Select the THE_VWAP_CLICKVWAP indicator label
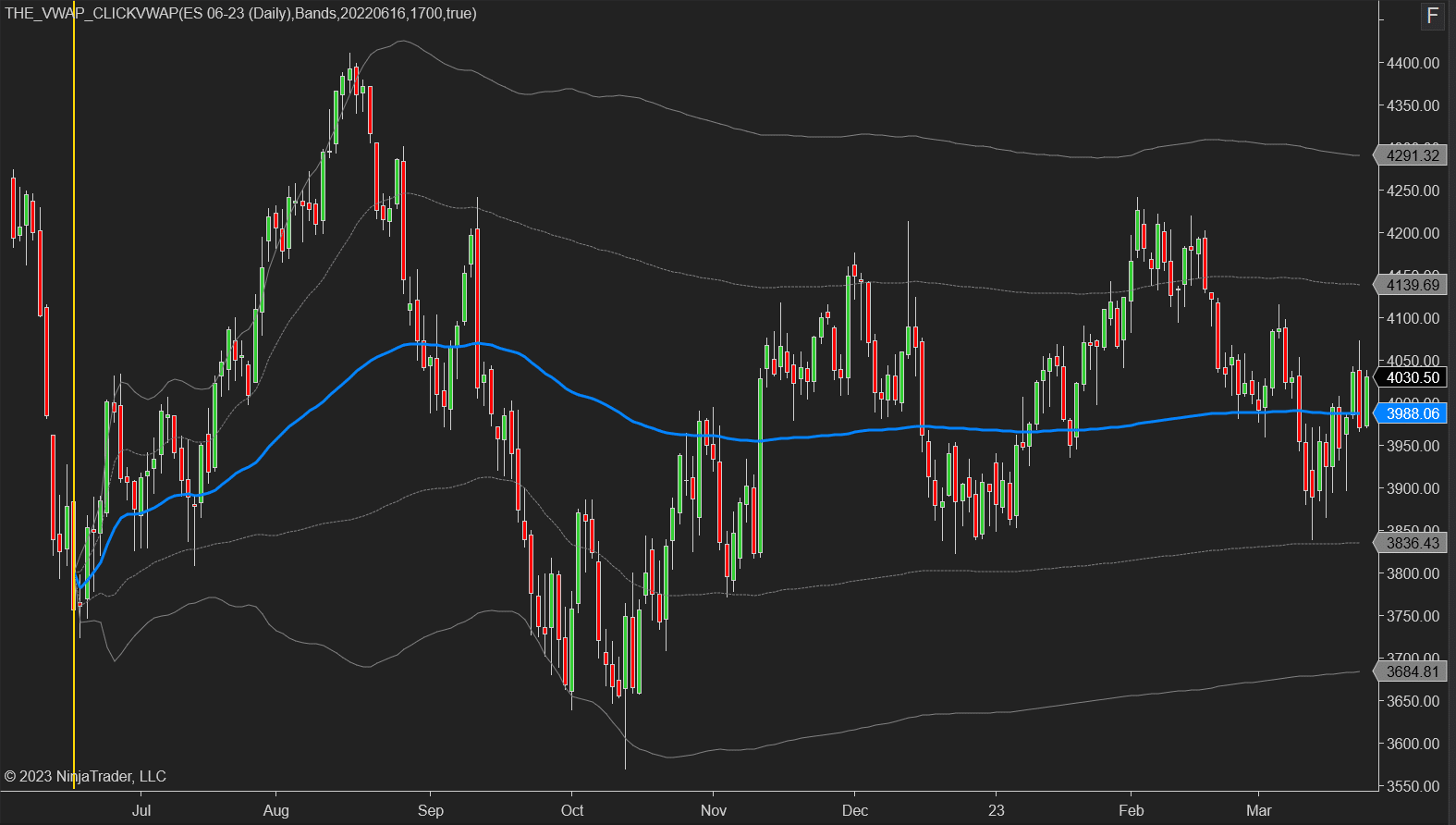This screenshot has width=1456, height=825. [240, 13]
